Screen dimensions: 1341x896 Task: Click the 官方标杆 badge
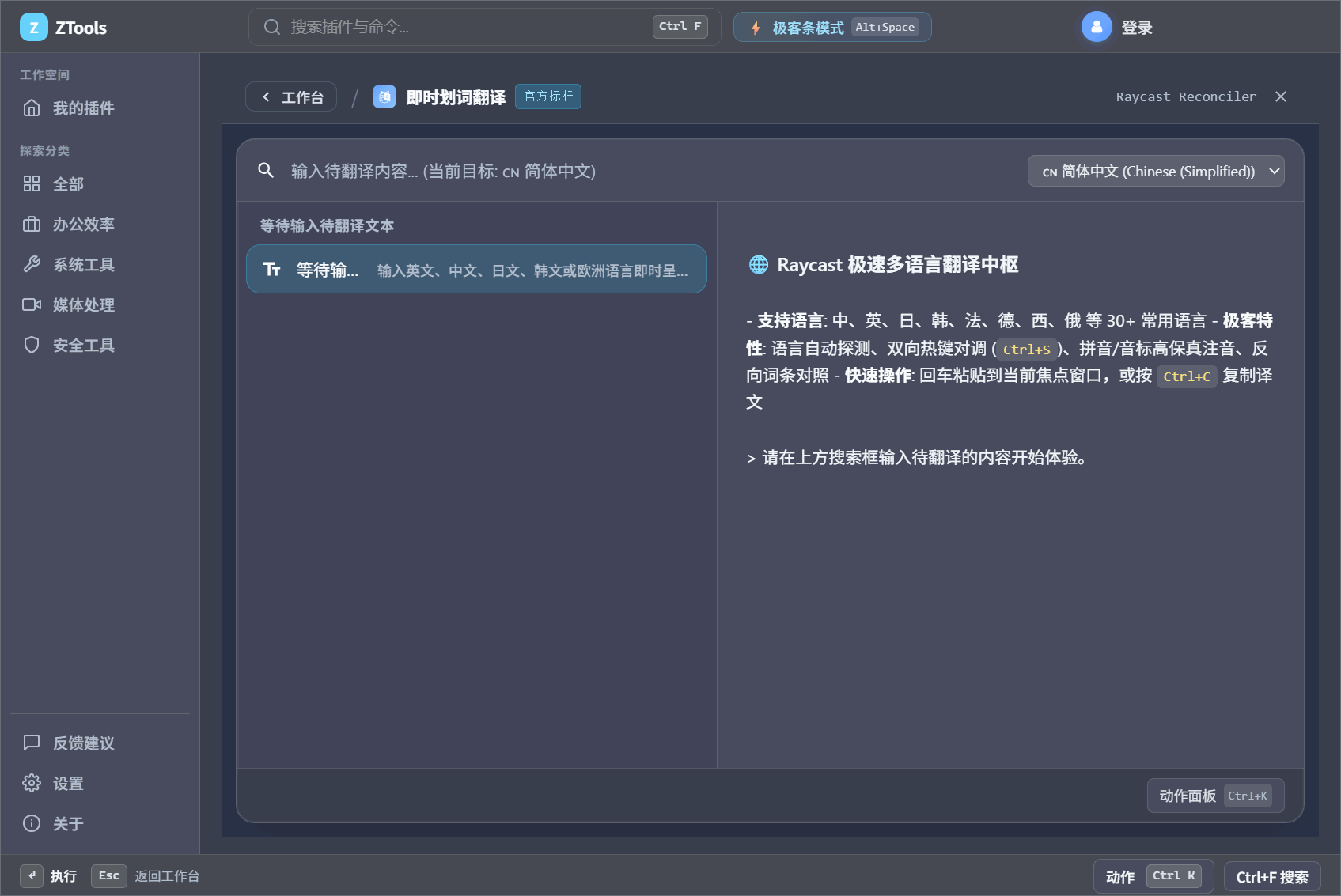(x=548, y=96)
